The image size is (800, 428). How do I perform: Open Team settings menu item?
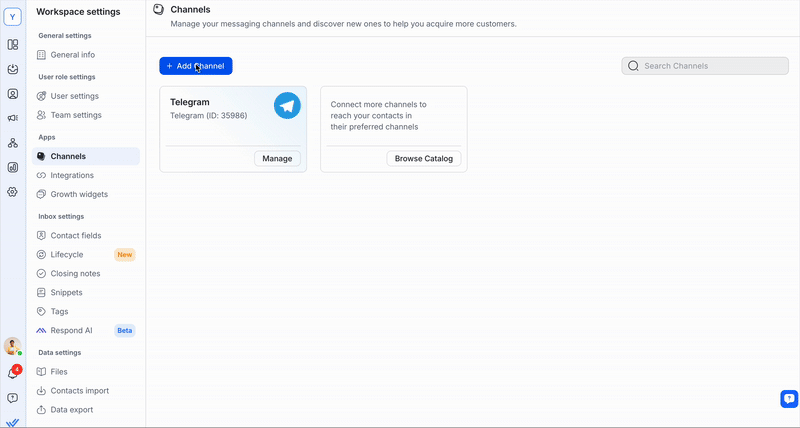click(76, 115)
